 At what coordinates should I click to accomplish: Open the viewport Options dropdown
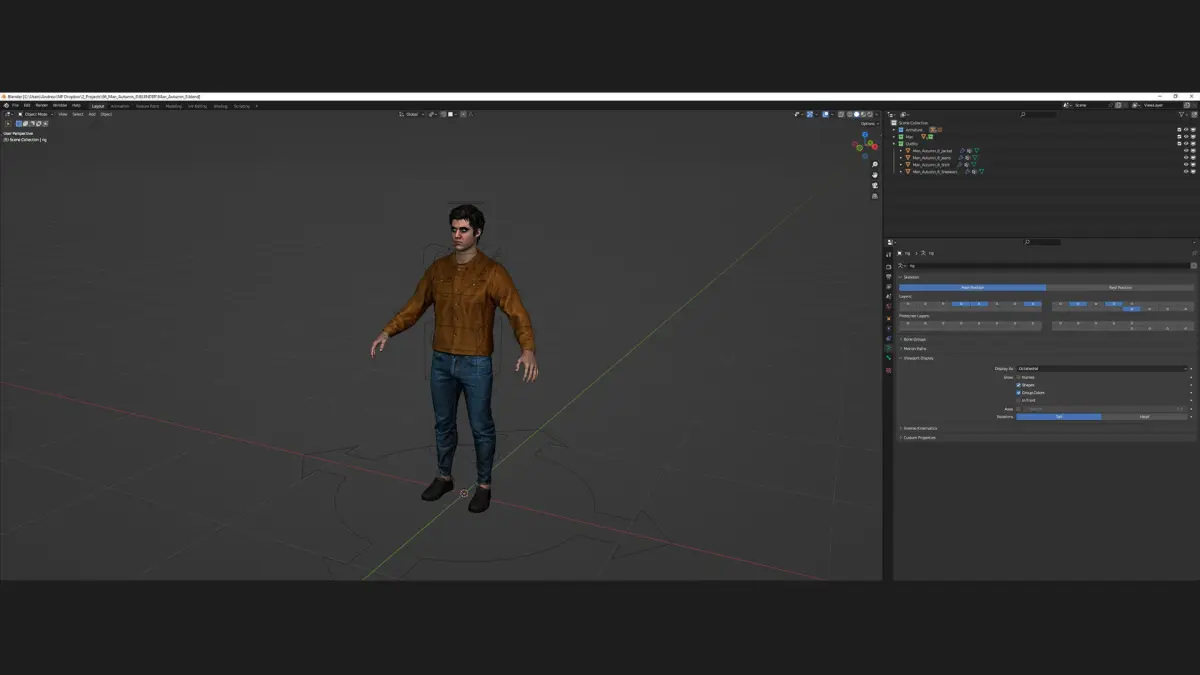pos(869,124)
